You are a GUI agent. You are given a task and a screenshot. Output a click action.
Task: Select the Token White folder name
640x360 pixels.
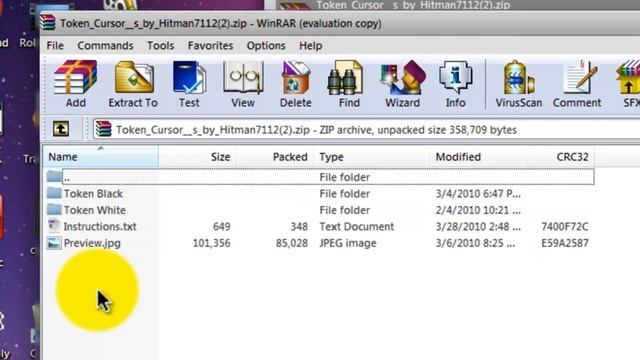pos(94,210)
